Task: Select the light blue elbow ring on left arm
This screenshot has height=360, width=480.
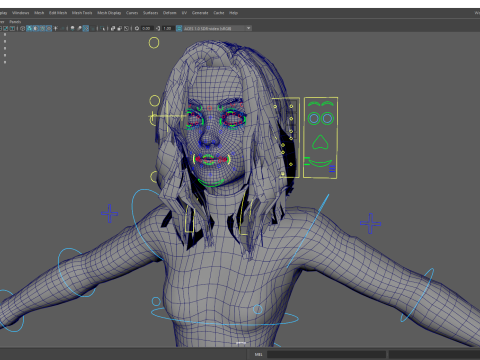Action: (x=417, y=295)
